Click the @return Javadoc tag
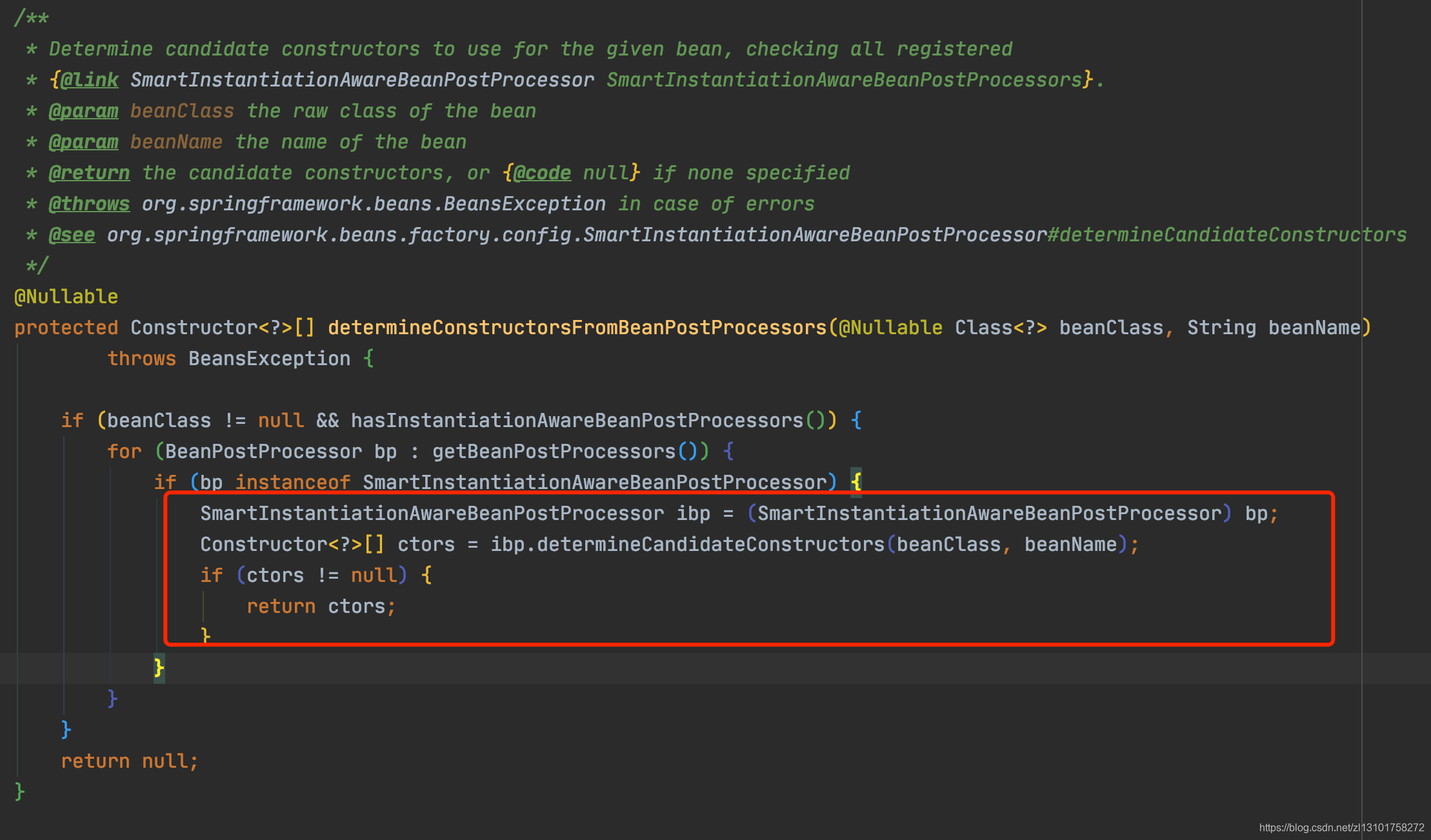 tap(89, 173)
